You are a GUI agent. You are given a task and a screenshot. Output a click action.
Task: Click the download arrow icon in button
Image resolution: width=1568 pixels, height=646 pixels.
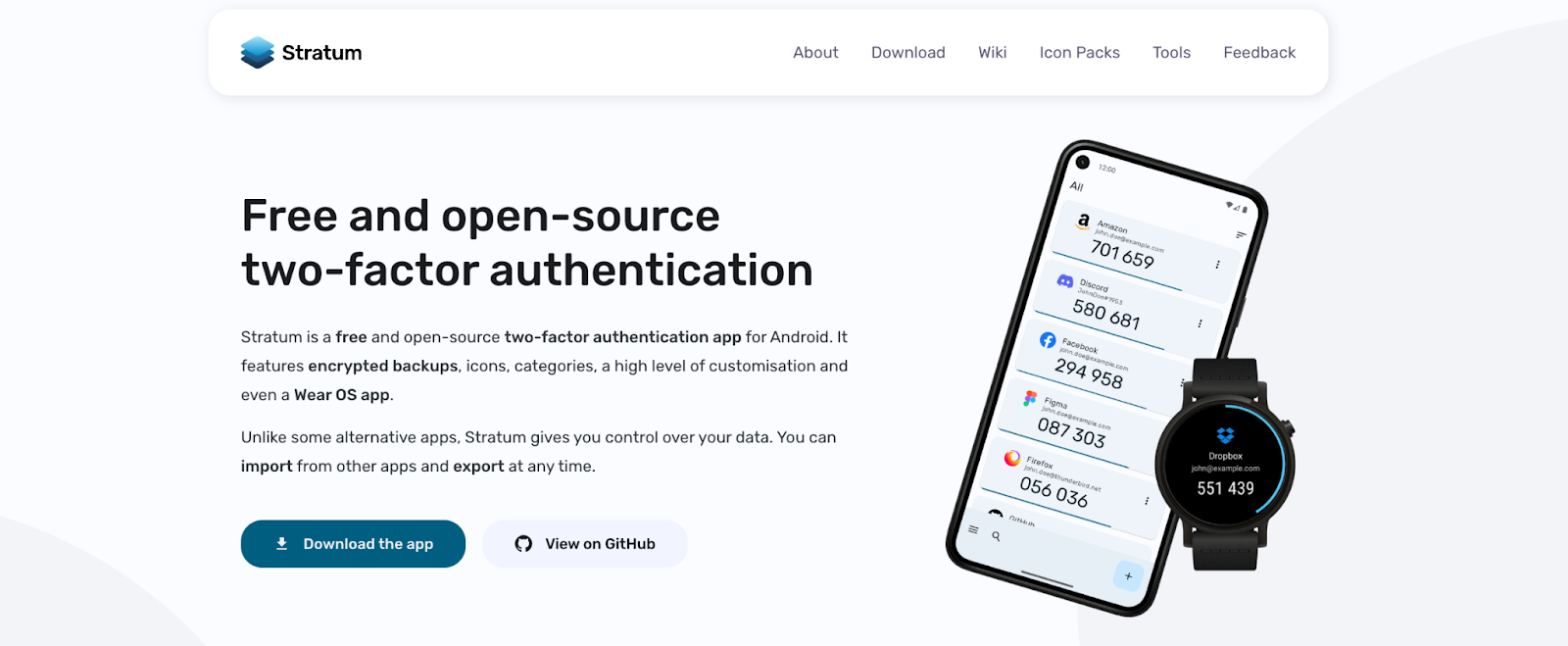coord(282,544)
